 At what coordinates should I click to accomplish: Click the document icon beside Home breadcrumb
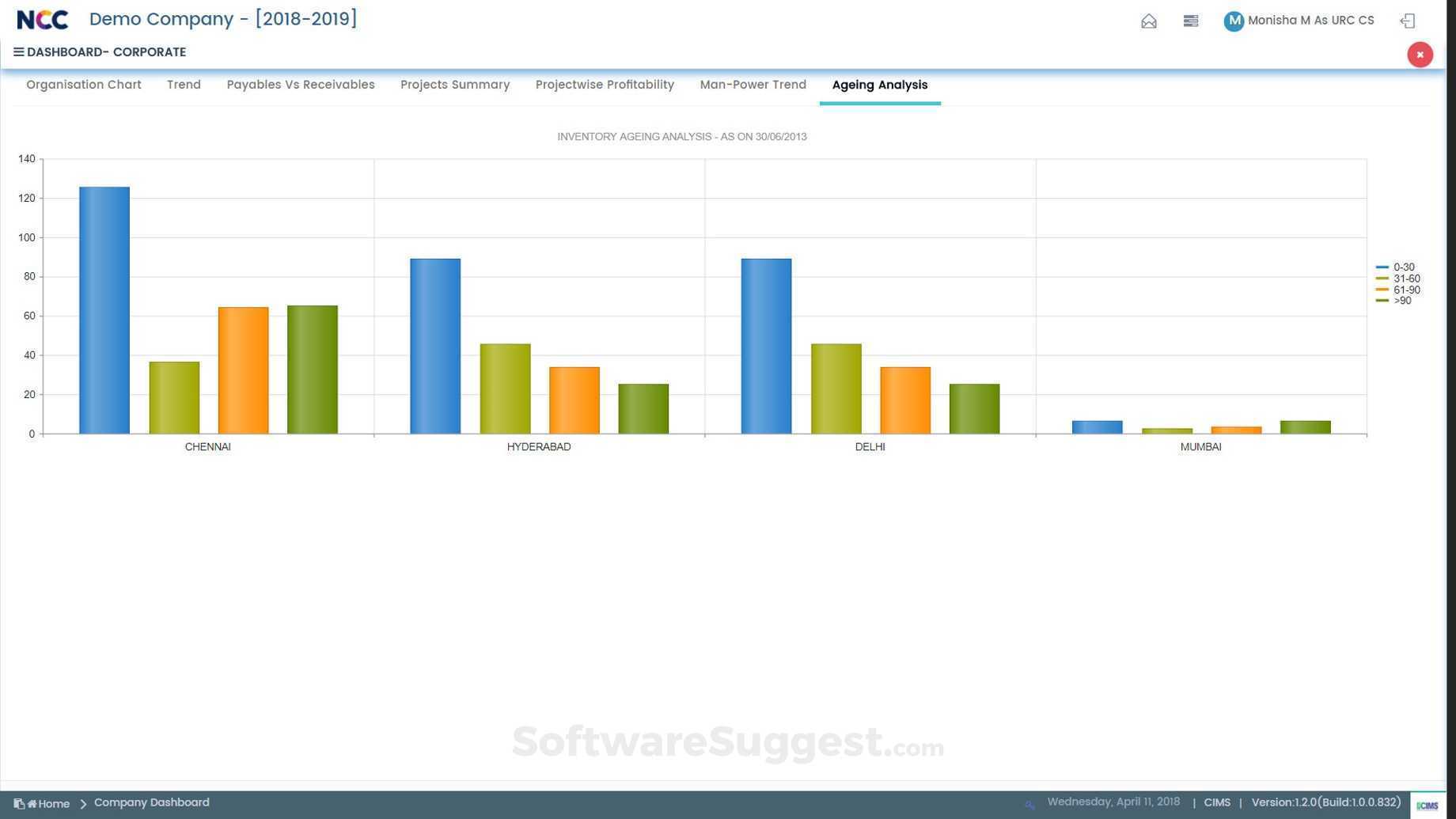(19, 804)
